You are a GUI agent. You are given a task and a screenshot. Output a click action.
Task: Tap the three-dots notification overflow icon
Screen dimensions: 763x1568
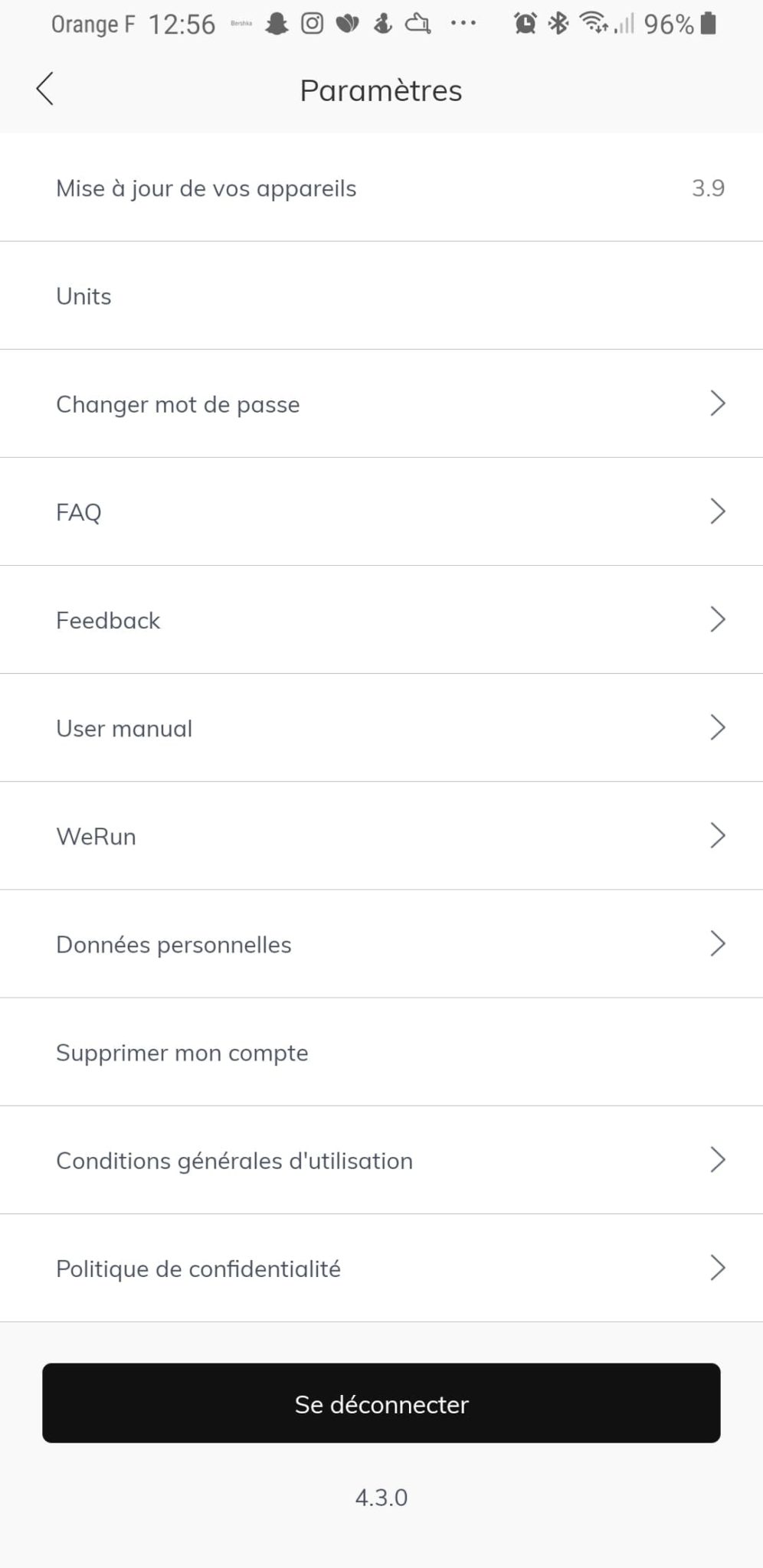[x=463, y=24]
